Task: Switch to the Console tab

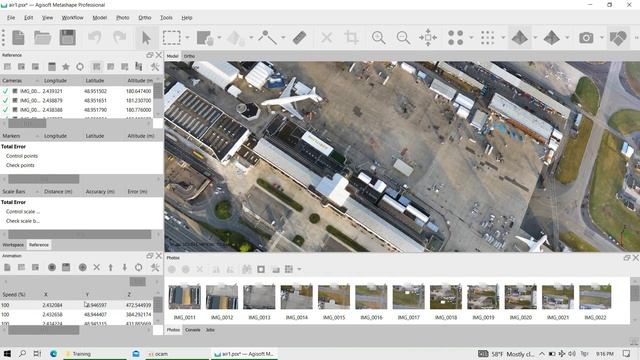Action: pyautogui.click(x=192, y=330)
